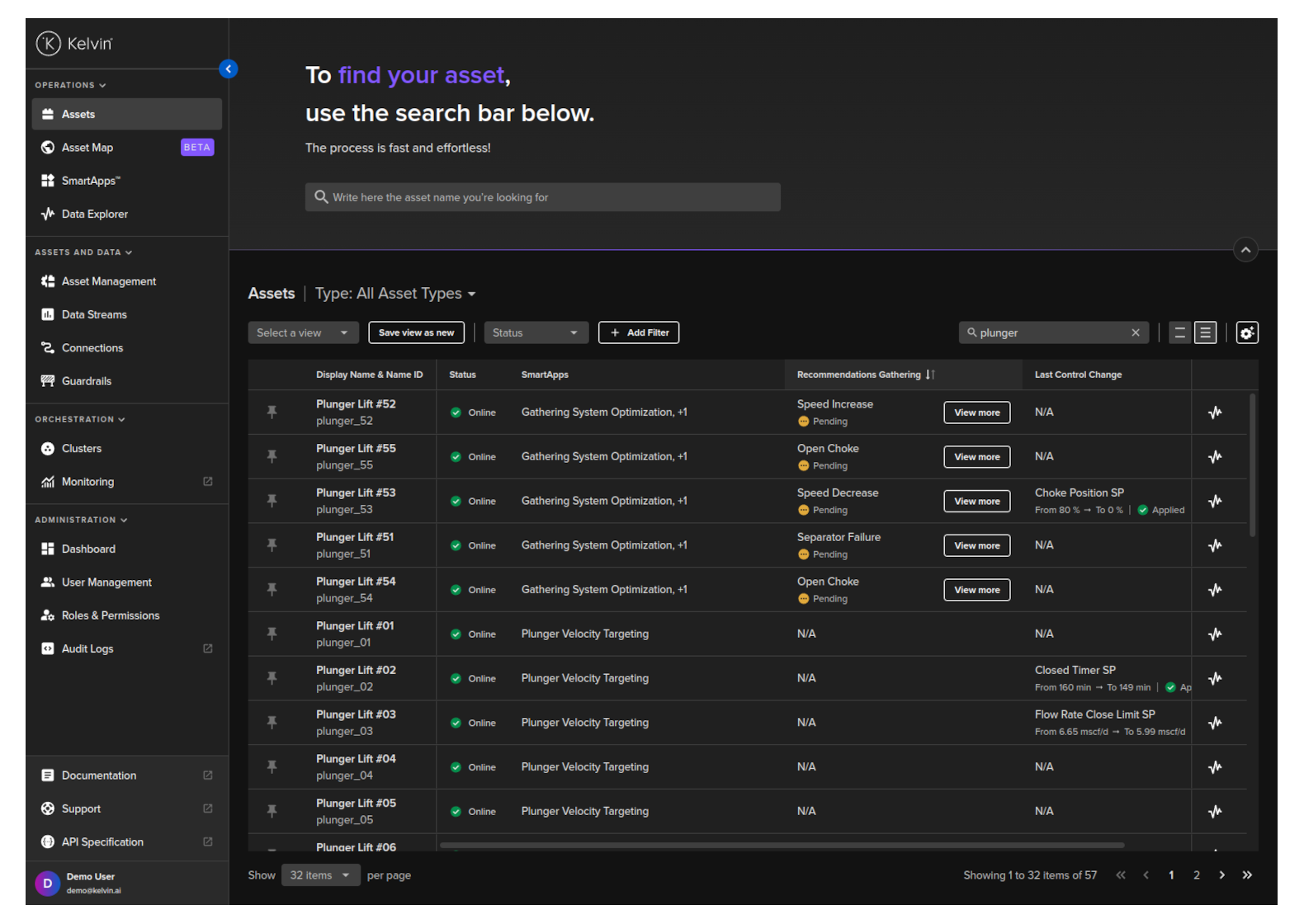Open Data Explorer from sidebar

point(94,214)
